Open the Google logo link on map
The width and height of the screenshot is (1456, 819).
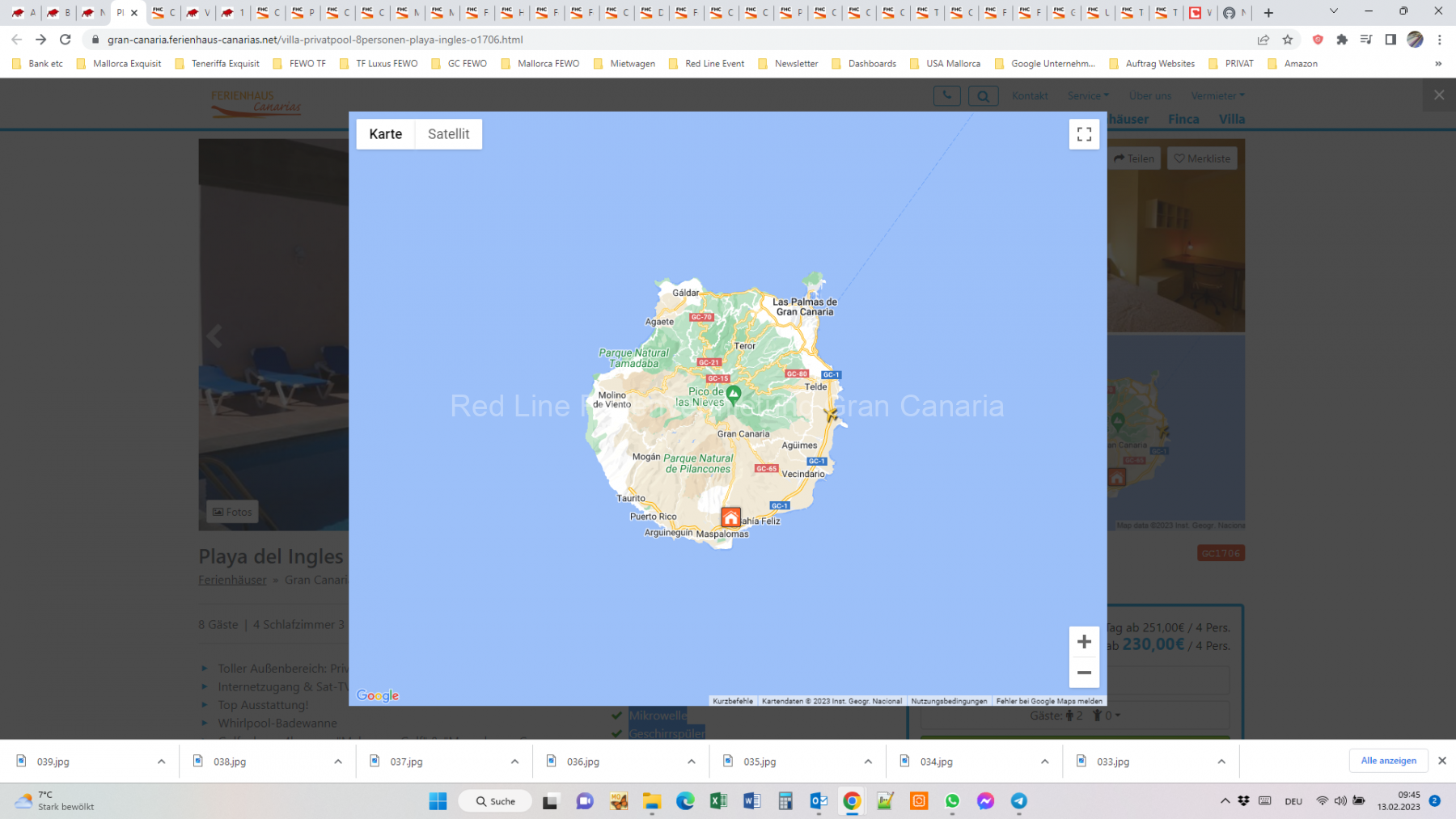(378, 695)
